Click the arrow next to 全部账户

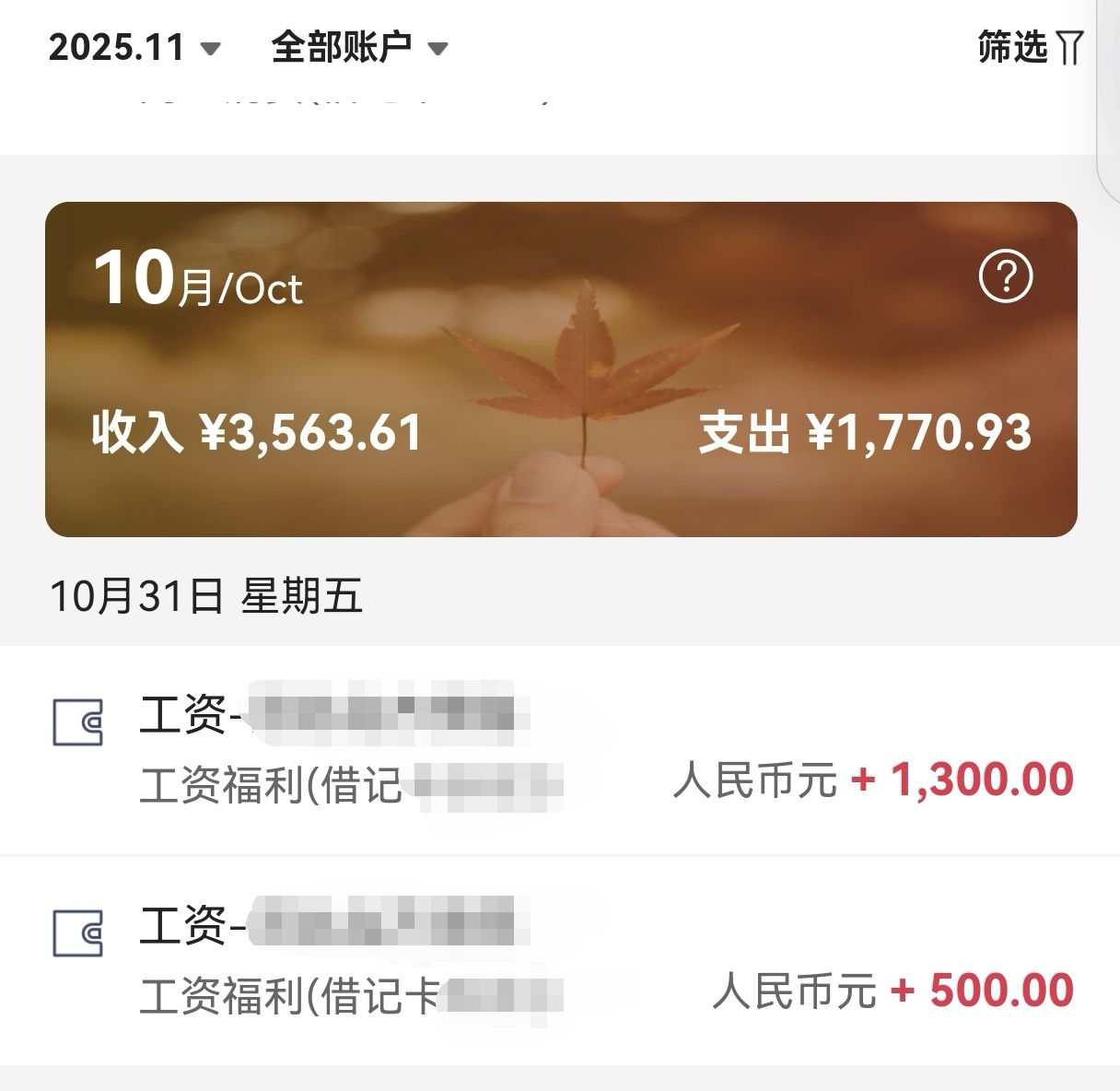pyautogui.click(x=438, y=49)
